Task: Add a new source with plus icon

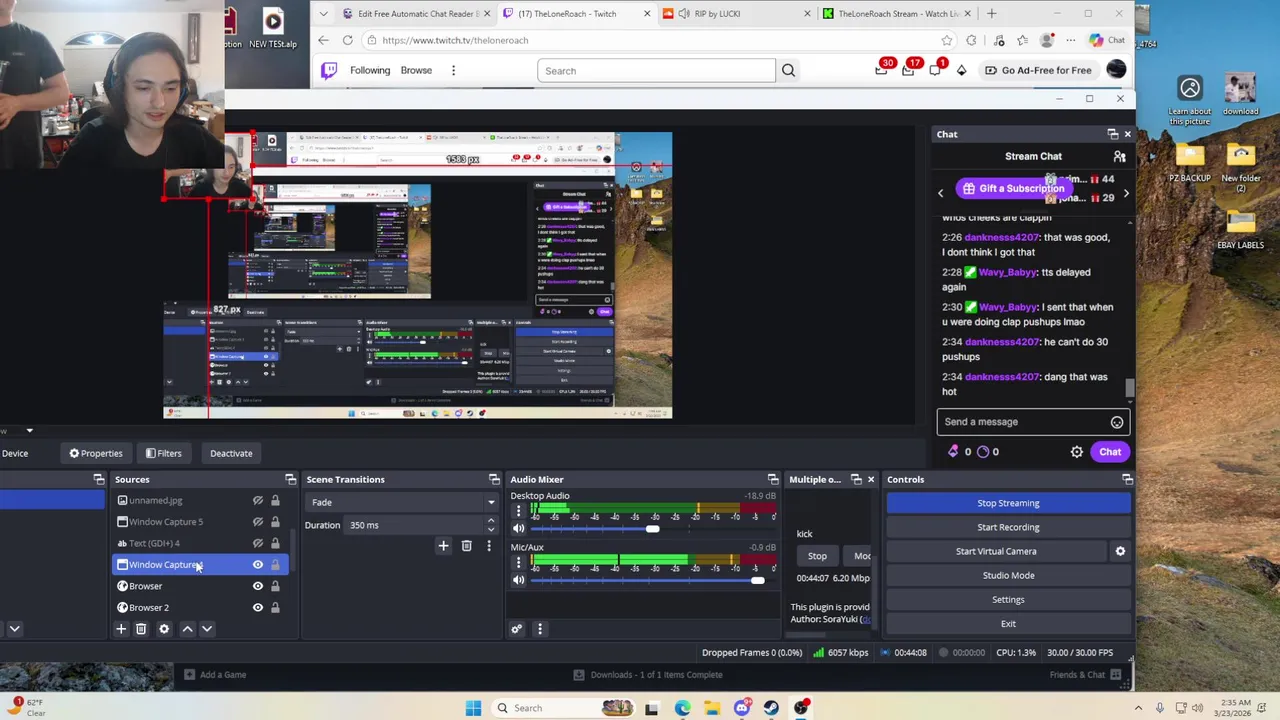Action: point(121,629)
